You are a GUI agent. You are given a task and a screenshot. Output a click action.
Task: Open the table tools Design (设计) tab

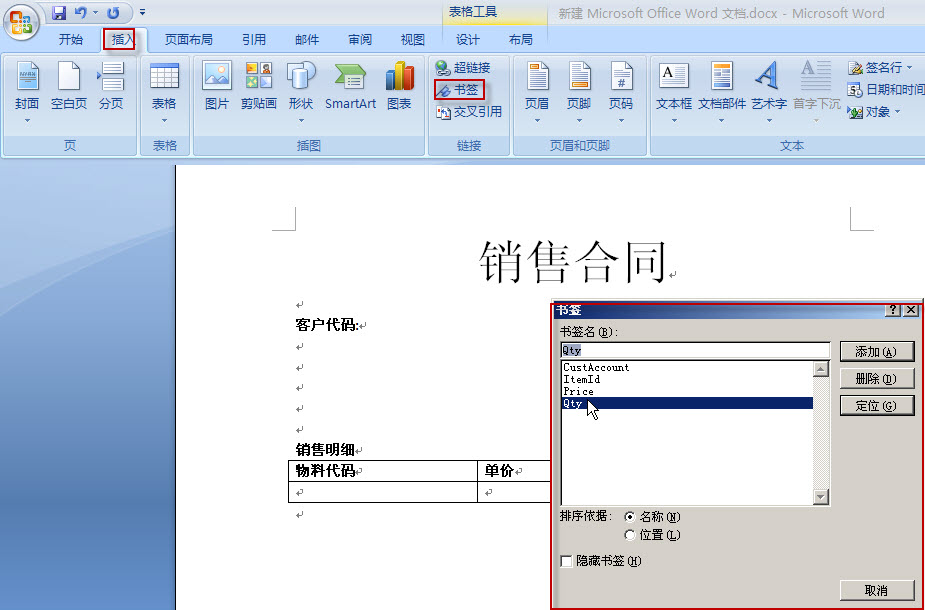pos(468,40)
